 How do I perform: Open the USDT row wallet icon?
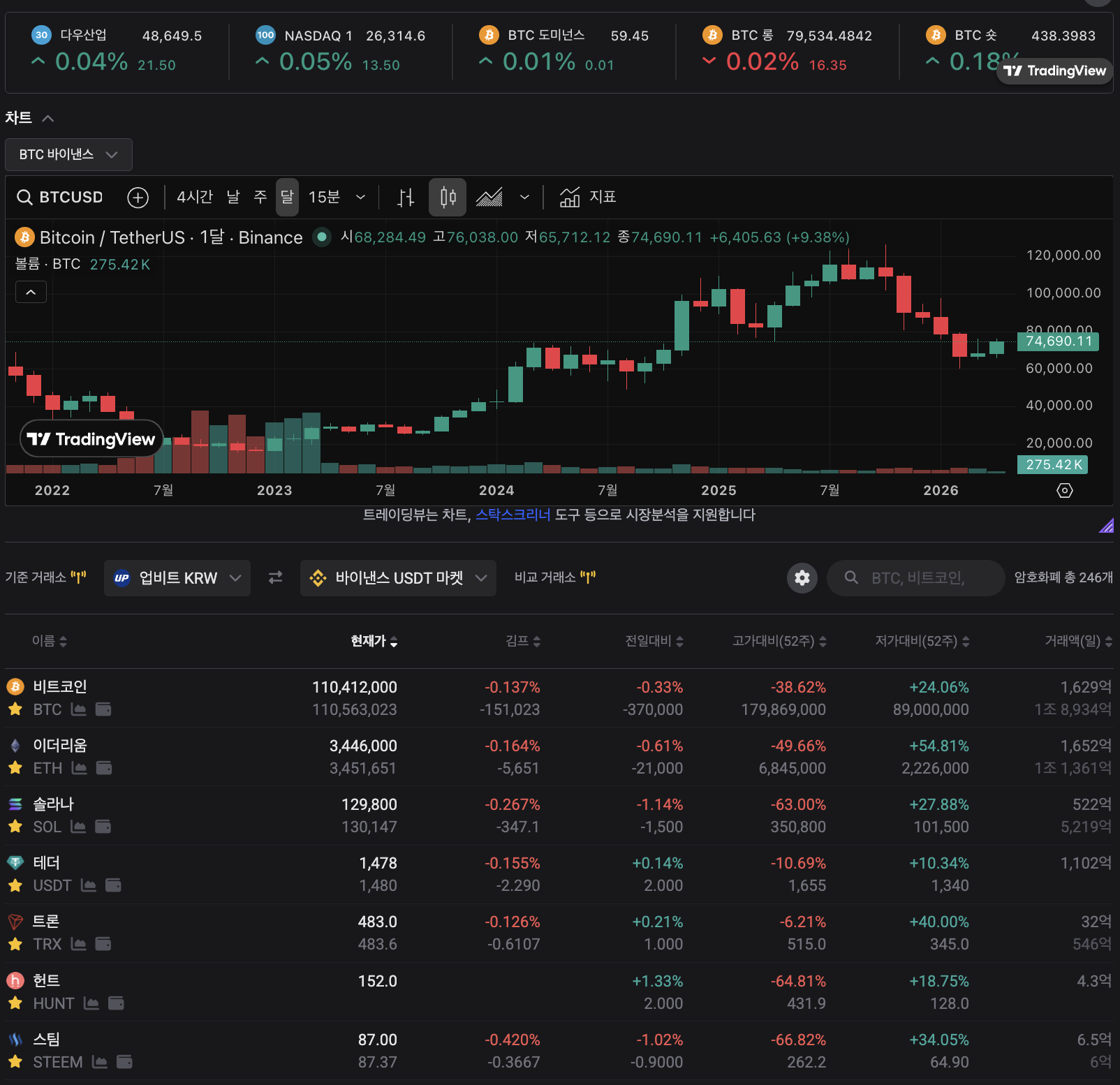(x=113, y=885)
